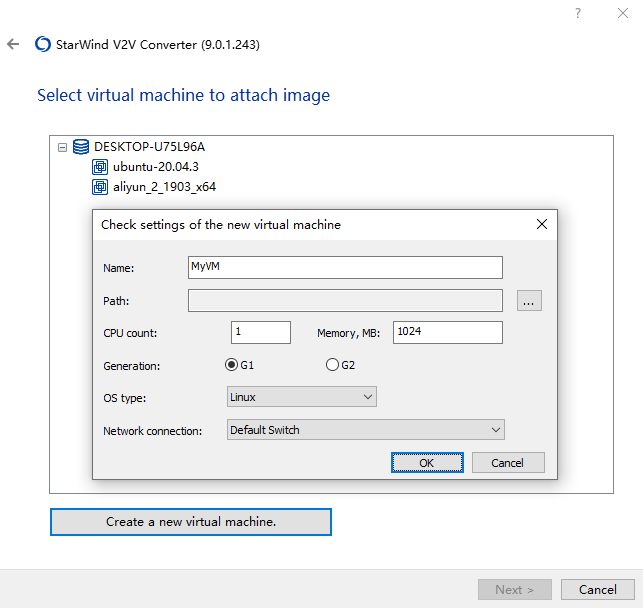The image size is (643, 608).
Task: Open the help question mark
Action: 578,14
